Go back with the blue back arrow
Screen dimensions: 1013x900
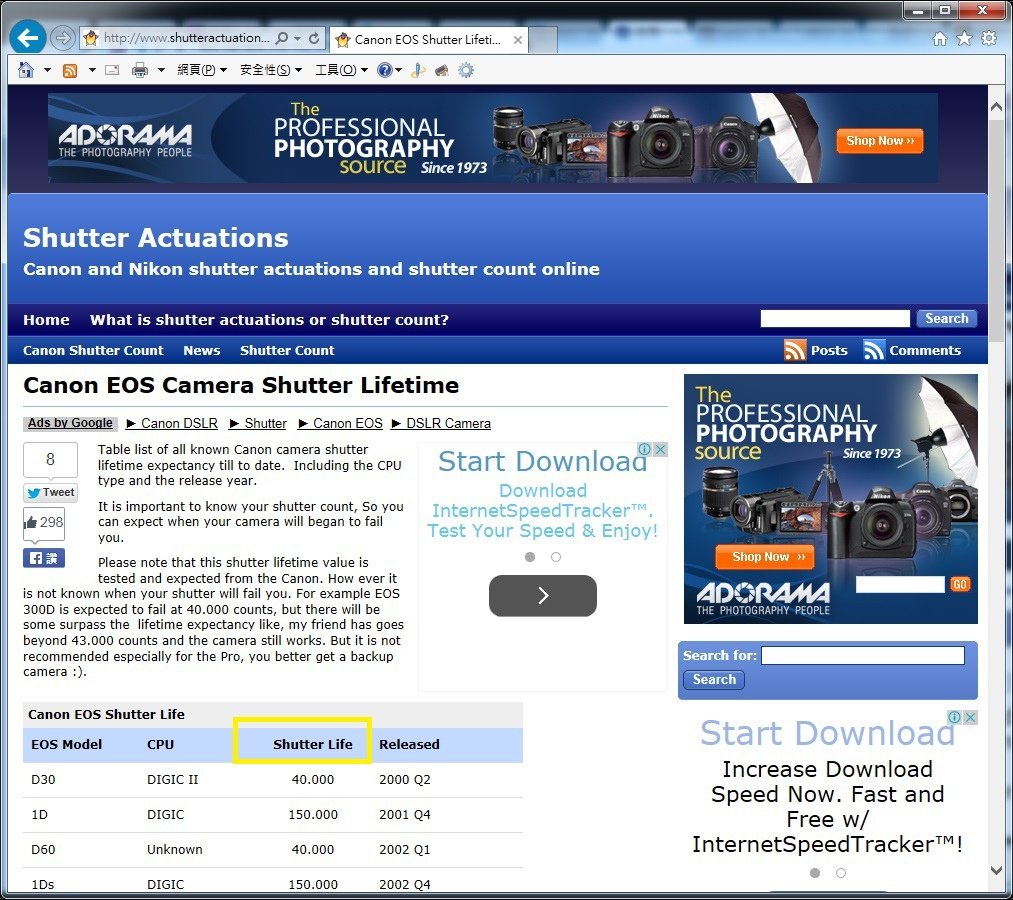tap(27, 38)
